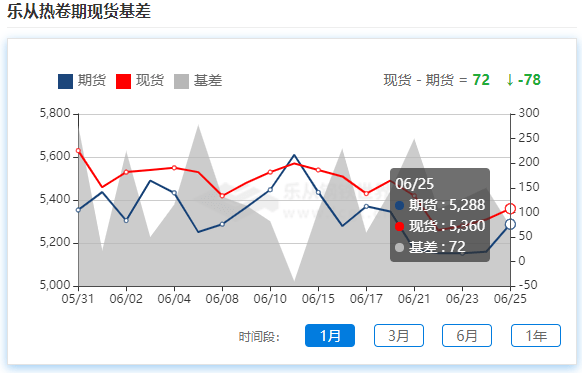This screenshot has height=373, width=582.
Task: Click the red 现货 data point at 06/25
Action: (510, 209)
